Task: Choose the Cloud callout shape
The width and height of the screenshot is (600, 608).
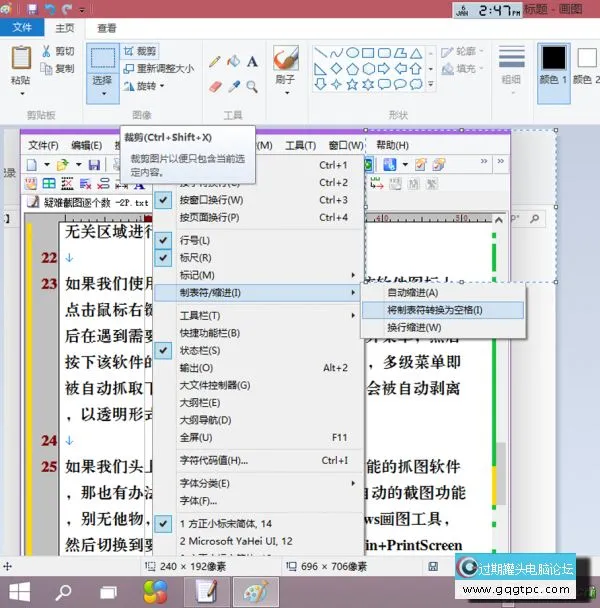Action: [416, 84]
